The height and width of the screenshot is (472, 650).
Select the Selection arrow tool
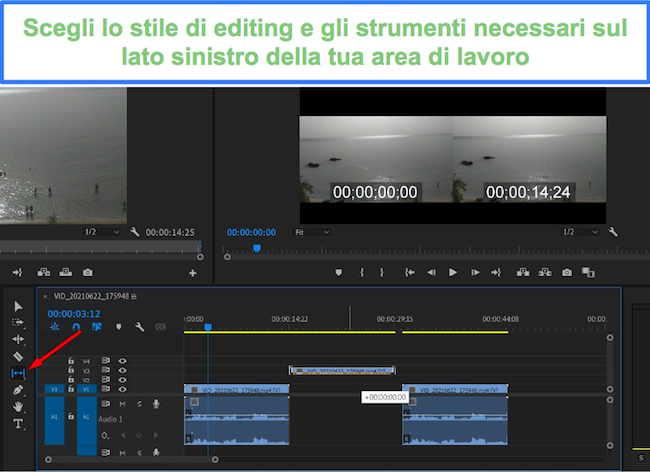(x=18, y=306)
